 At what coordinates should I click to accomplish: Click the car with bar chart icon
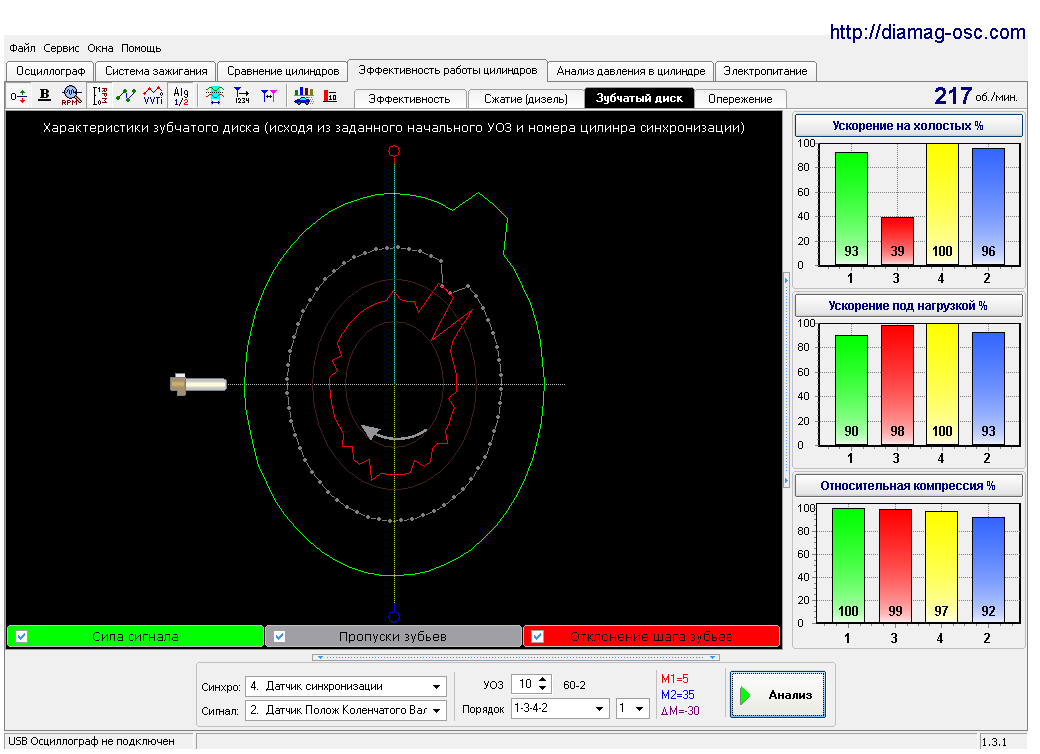pos(303,96)
